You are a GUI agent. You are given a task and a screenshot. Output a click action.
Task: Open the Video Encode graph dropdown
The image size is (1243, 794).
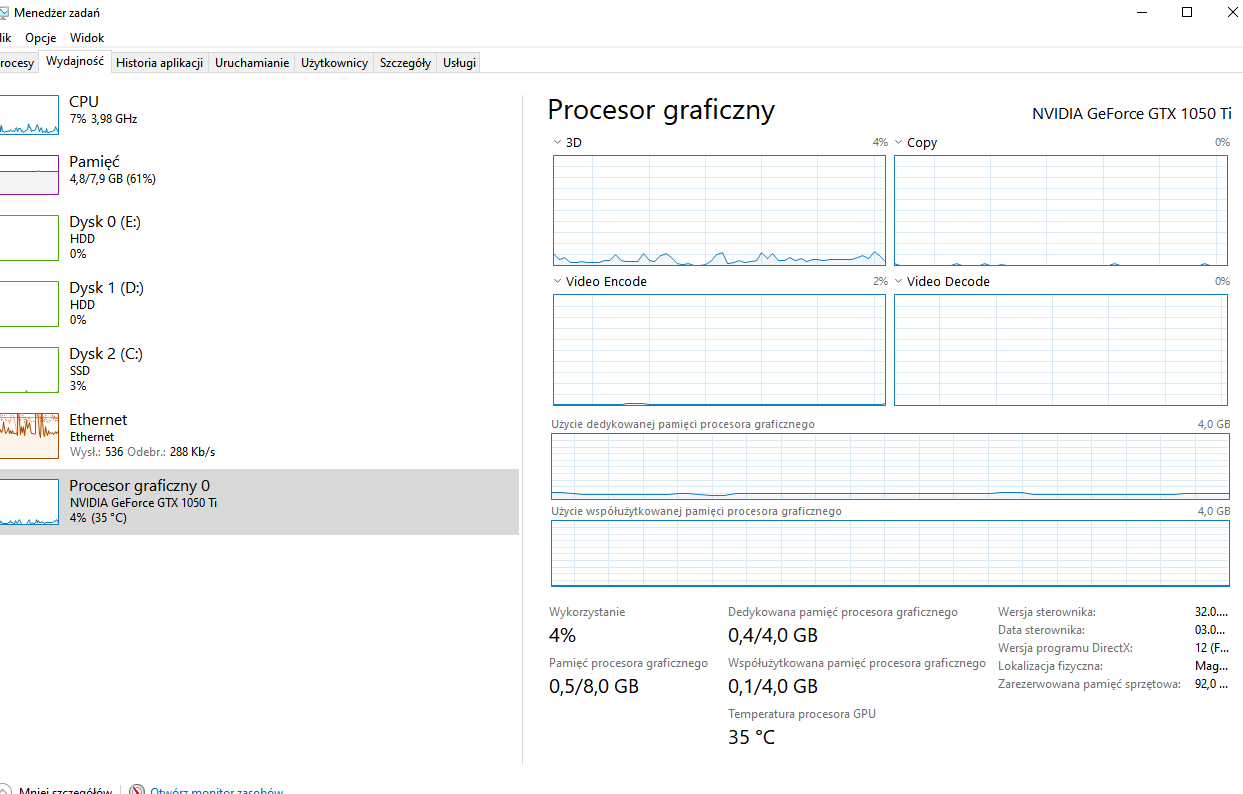pos(557,282)
